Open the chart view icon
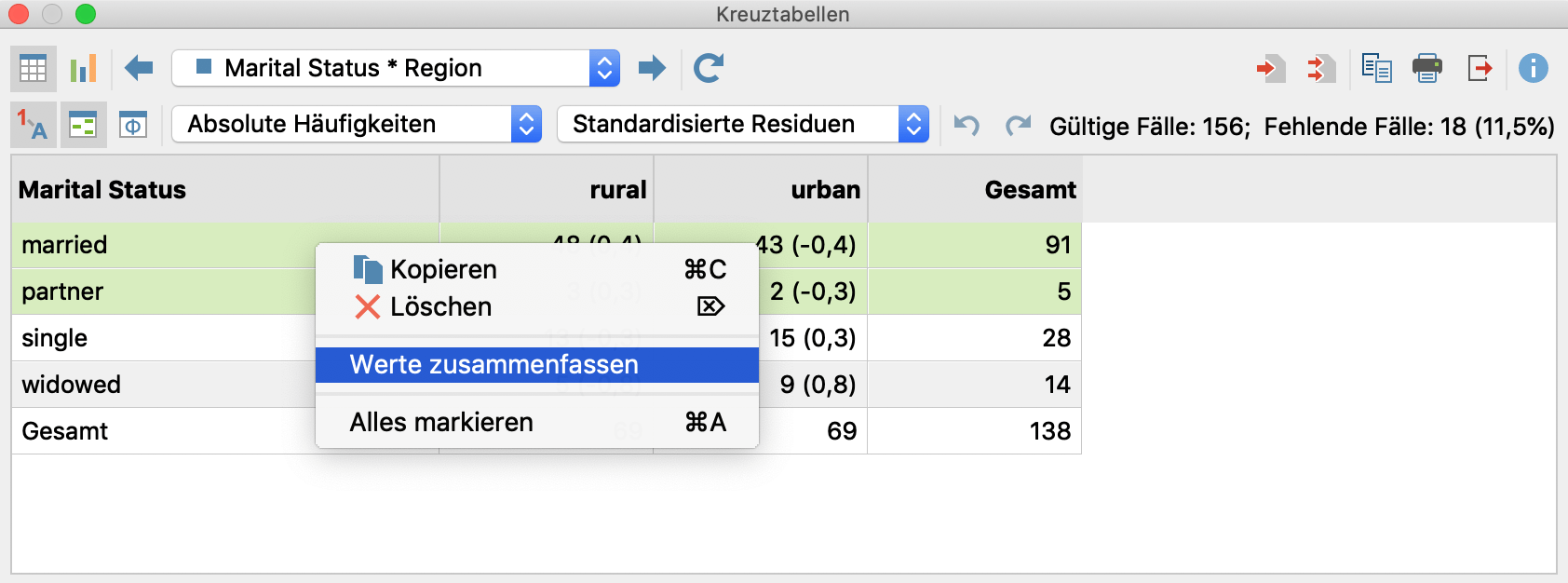Viewport: 1568px width, 583px height. point(84,68)
